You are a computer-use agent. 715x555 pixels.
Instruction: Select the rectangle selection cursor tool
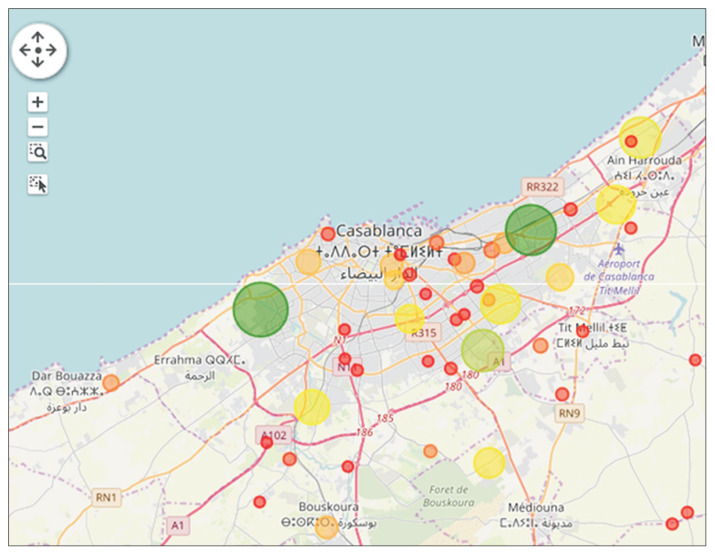38,184
